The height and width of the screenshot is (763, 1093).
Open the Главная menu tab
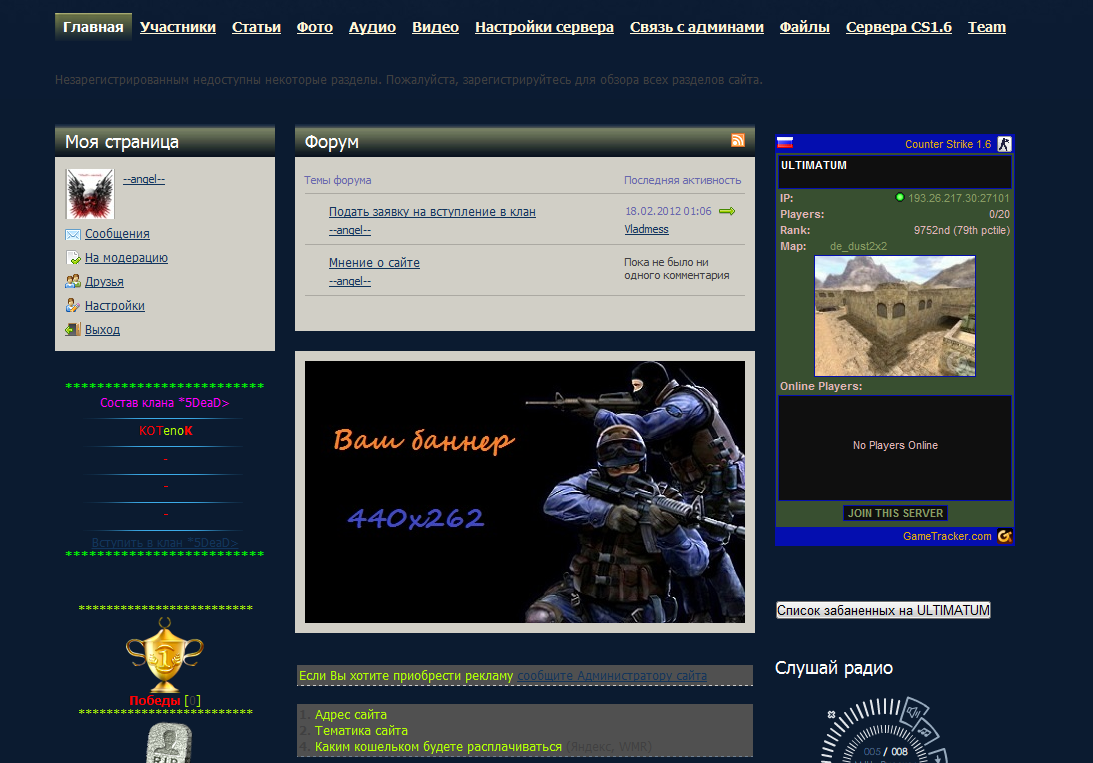click(x=93, y=27)
